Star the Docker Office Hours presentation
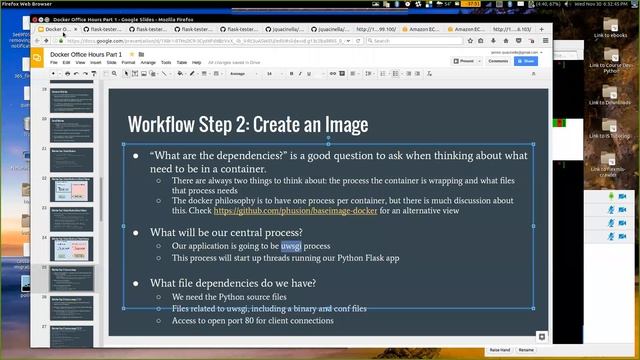The height and width of the screenshot is (360, 640). point(132,54)
